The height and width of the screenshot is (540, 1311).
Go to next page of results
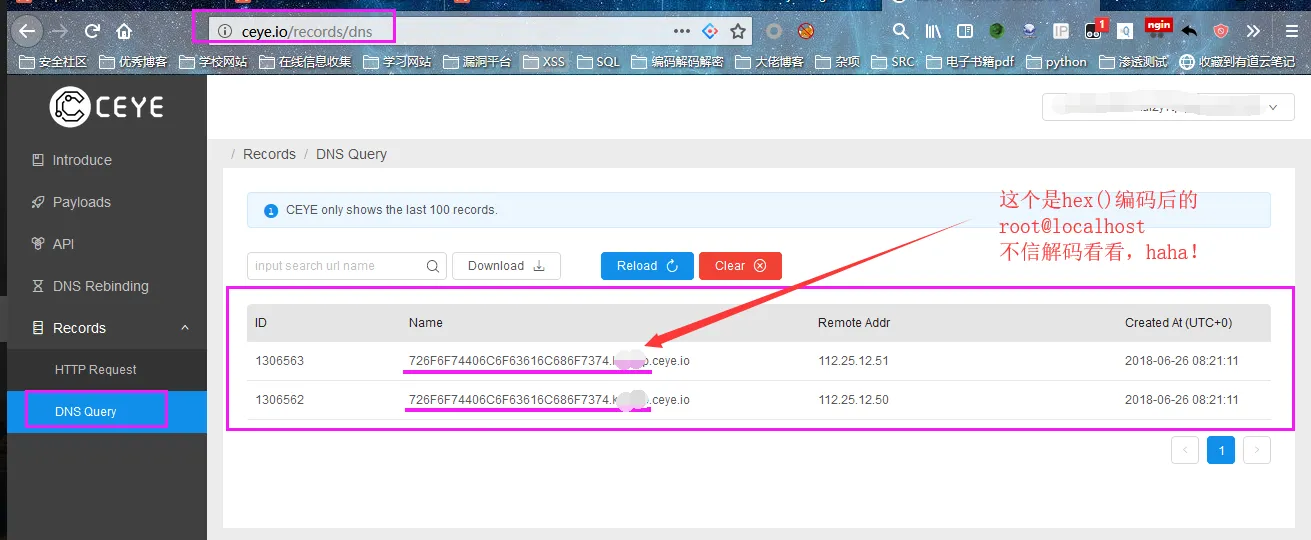1257,451
